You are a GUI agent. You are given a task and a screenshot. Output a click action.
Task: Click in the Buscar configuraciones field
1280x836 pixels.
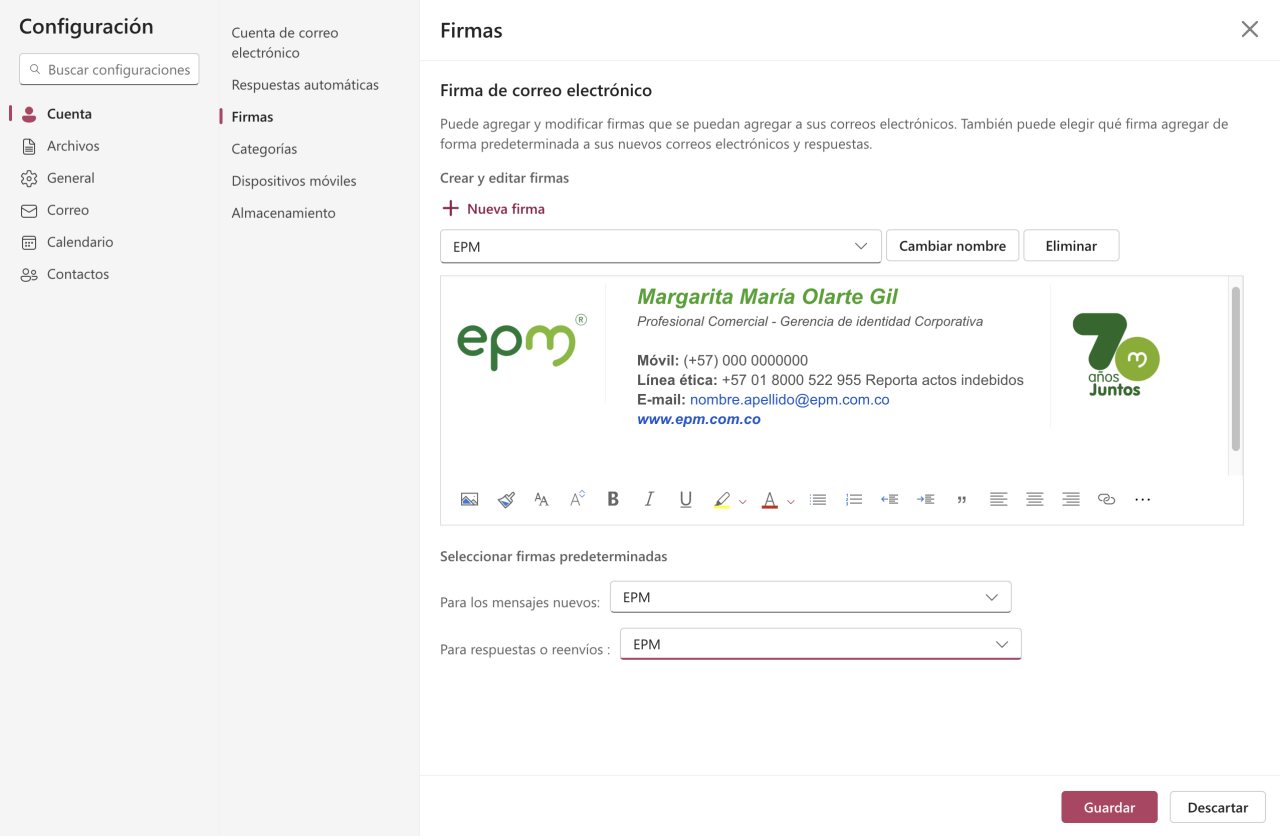pyautogui.click(x=109, y=70)
